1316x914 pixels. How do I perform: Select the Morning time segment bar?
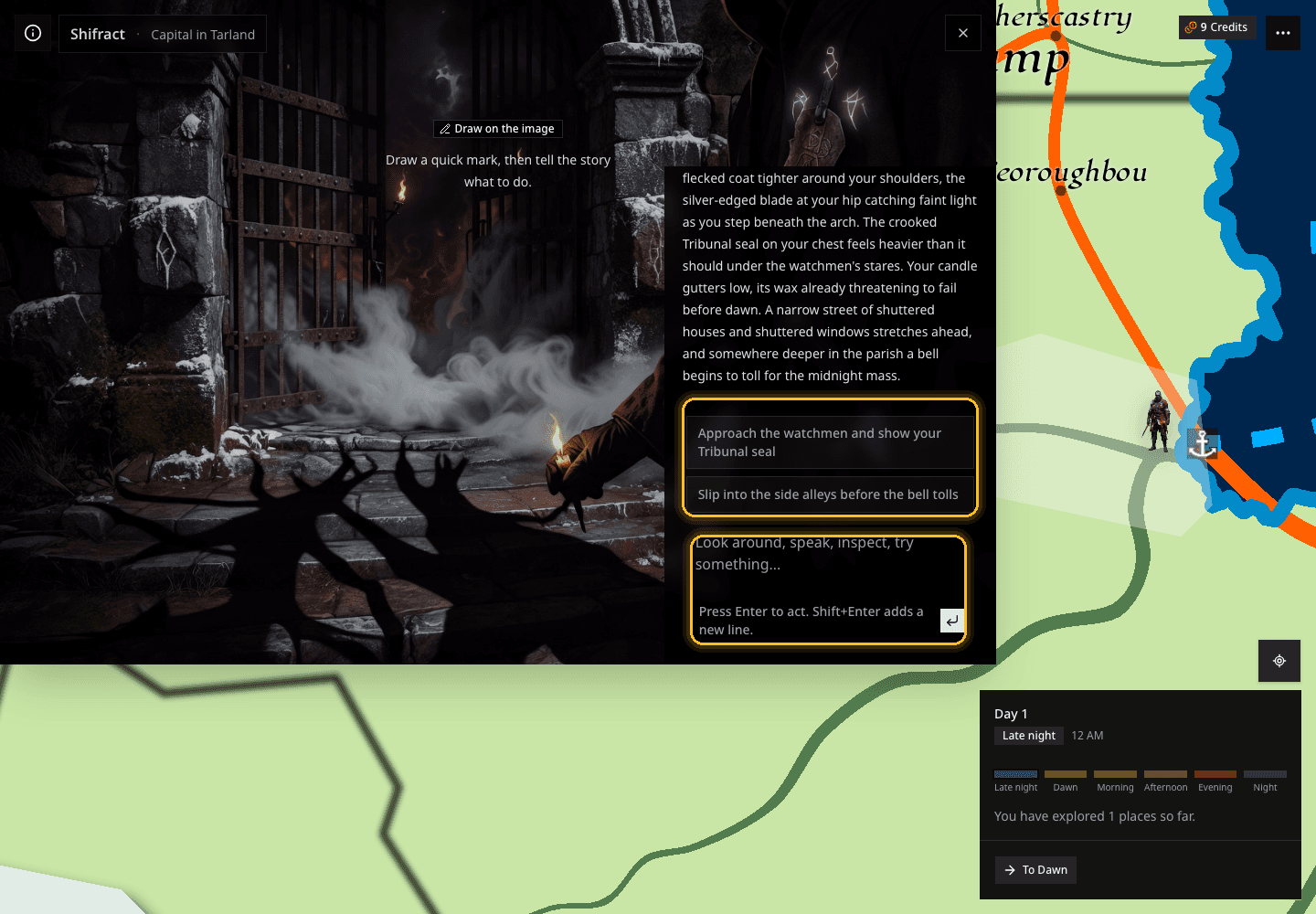click(1115, 774)
